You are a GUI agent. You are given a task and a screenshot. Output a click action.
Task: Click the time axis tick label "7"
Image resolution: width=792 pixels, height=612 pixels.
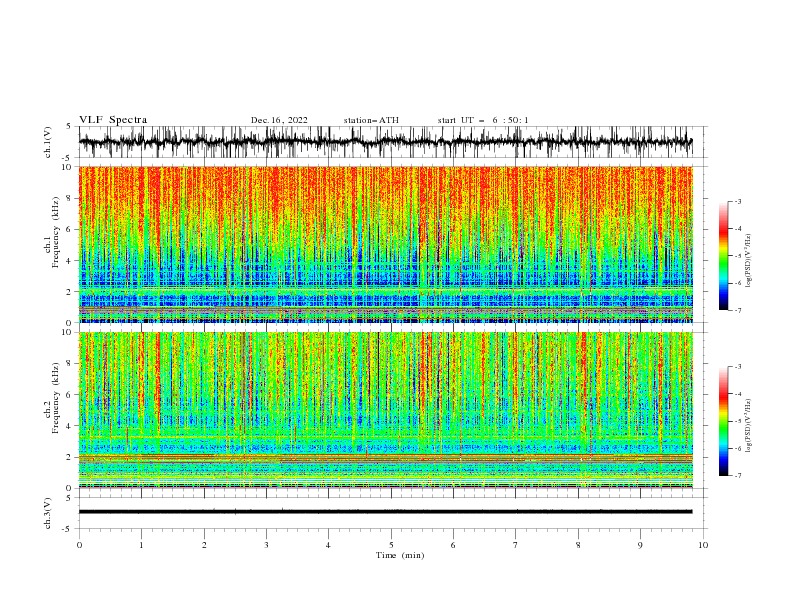click(516, 545)
